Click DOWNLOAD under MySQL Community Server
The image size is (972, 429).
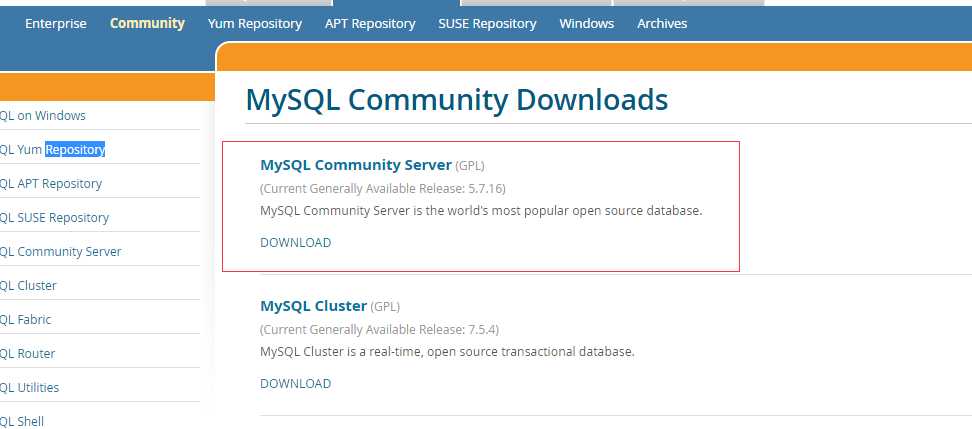(296, 242)
